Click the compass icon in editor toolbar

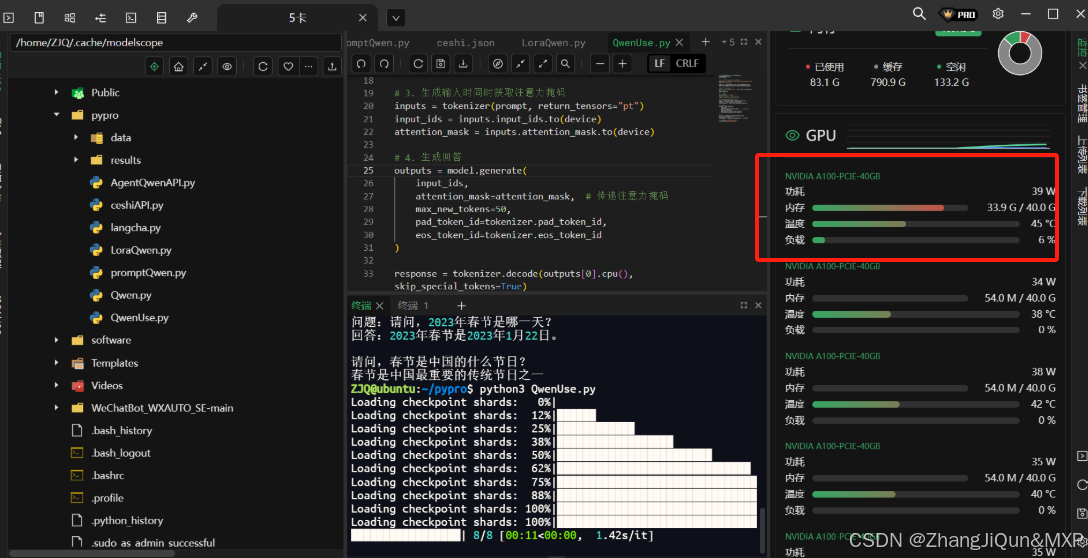pos(498,64)
